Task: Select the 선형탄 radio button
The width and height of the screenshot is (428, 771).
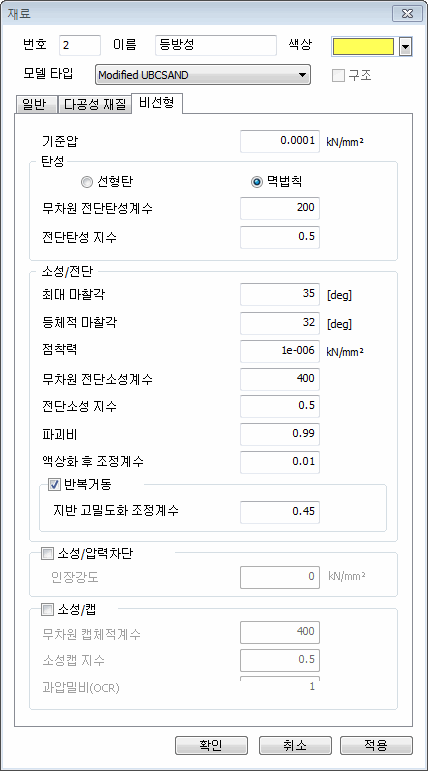Action: click(87, 182)
